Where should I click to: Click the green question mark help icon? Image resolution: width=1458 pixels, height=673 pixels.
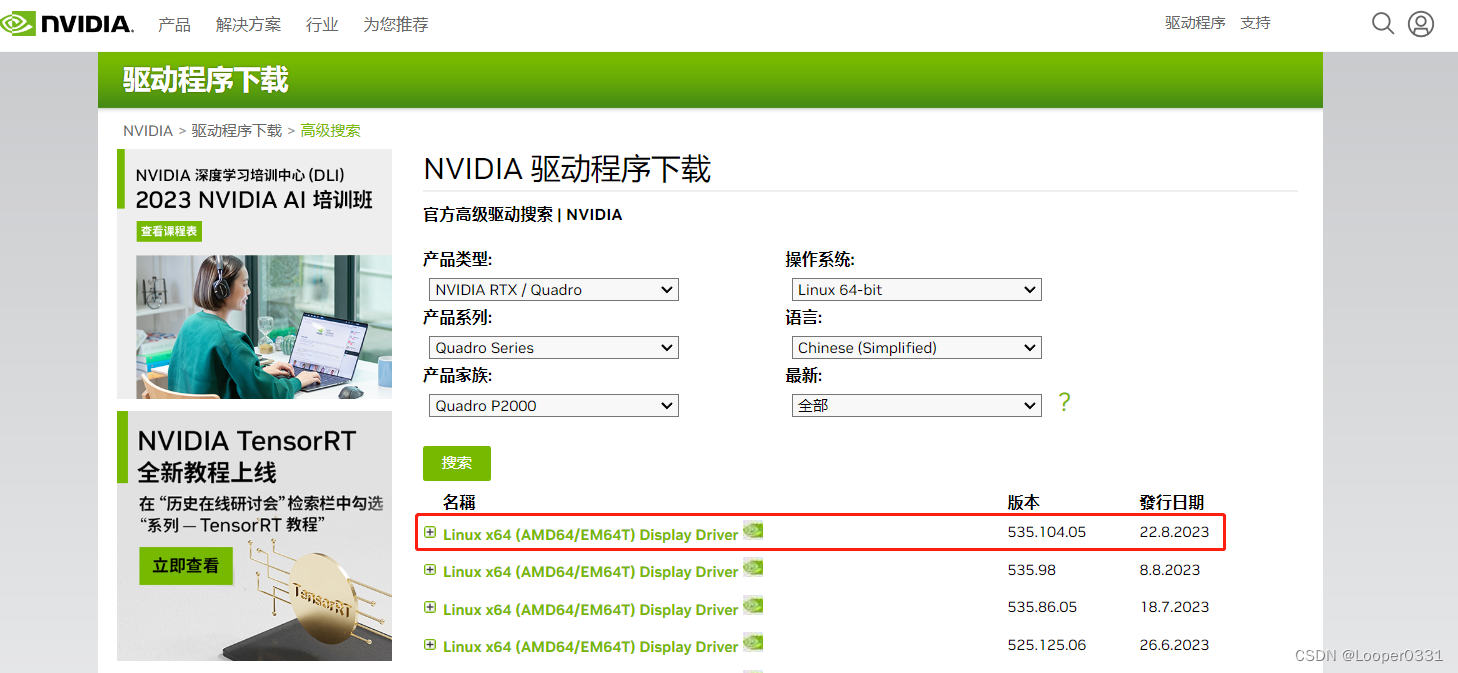click(x=1064, y=402)
